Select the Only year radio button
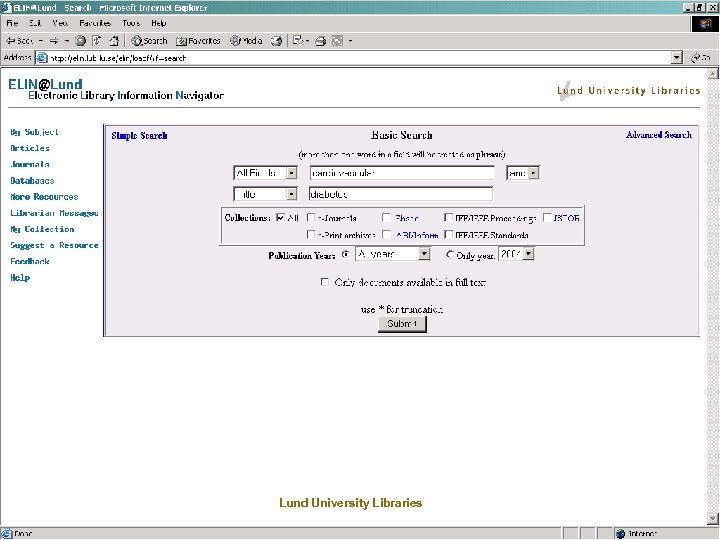720x540 pixels. 450,254
